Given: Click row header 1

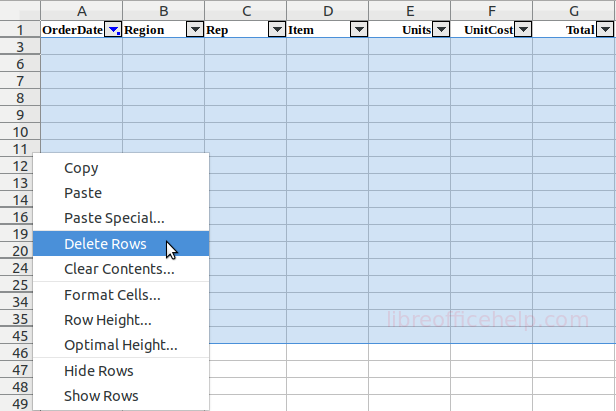Looking at the screenshot, I should (20, 30).
